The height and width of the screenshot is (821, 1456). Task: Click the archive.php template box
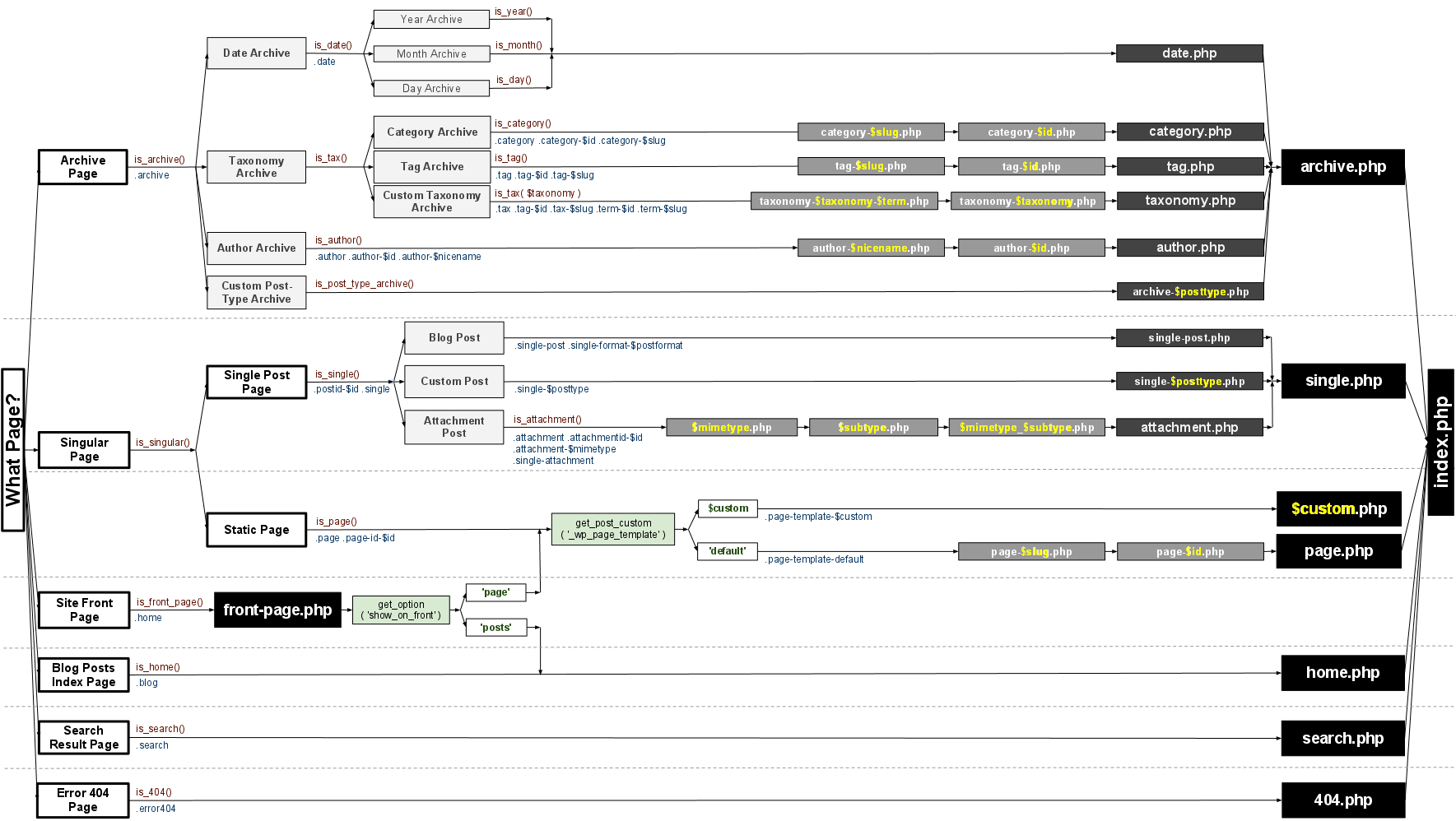point(1343,167)
